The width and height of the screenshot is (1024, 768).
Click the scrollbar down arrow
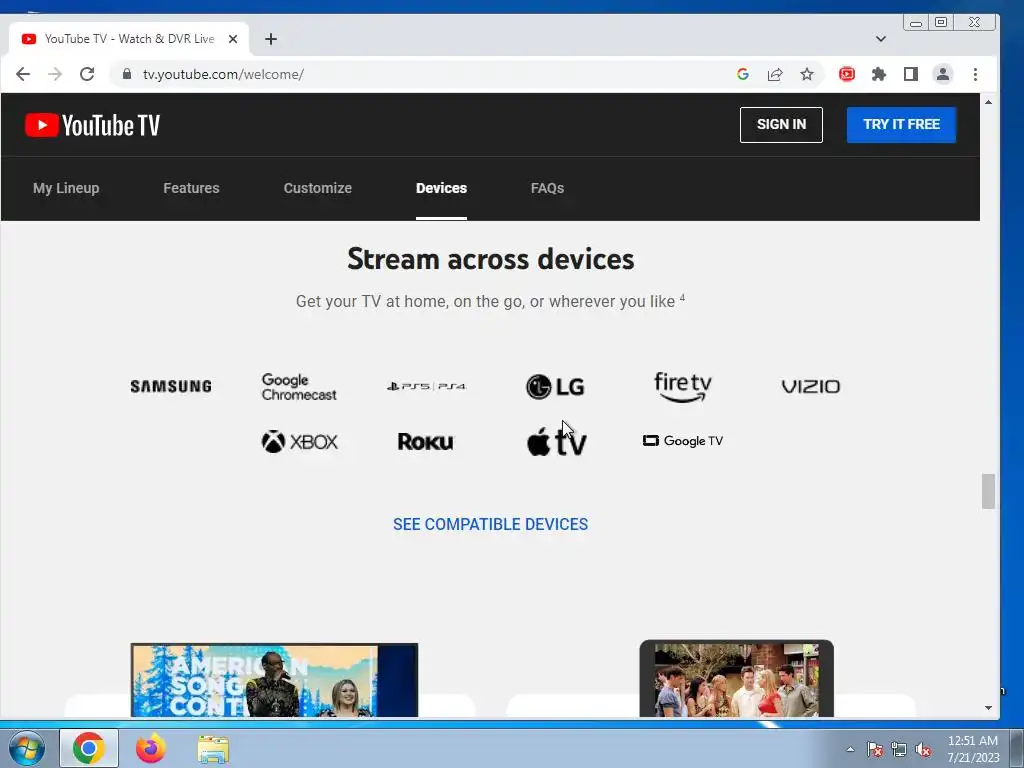(988, 708)
